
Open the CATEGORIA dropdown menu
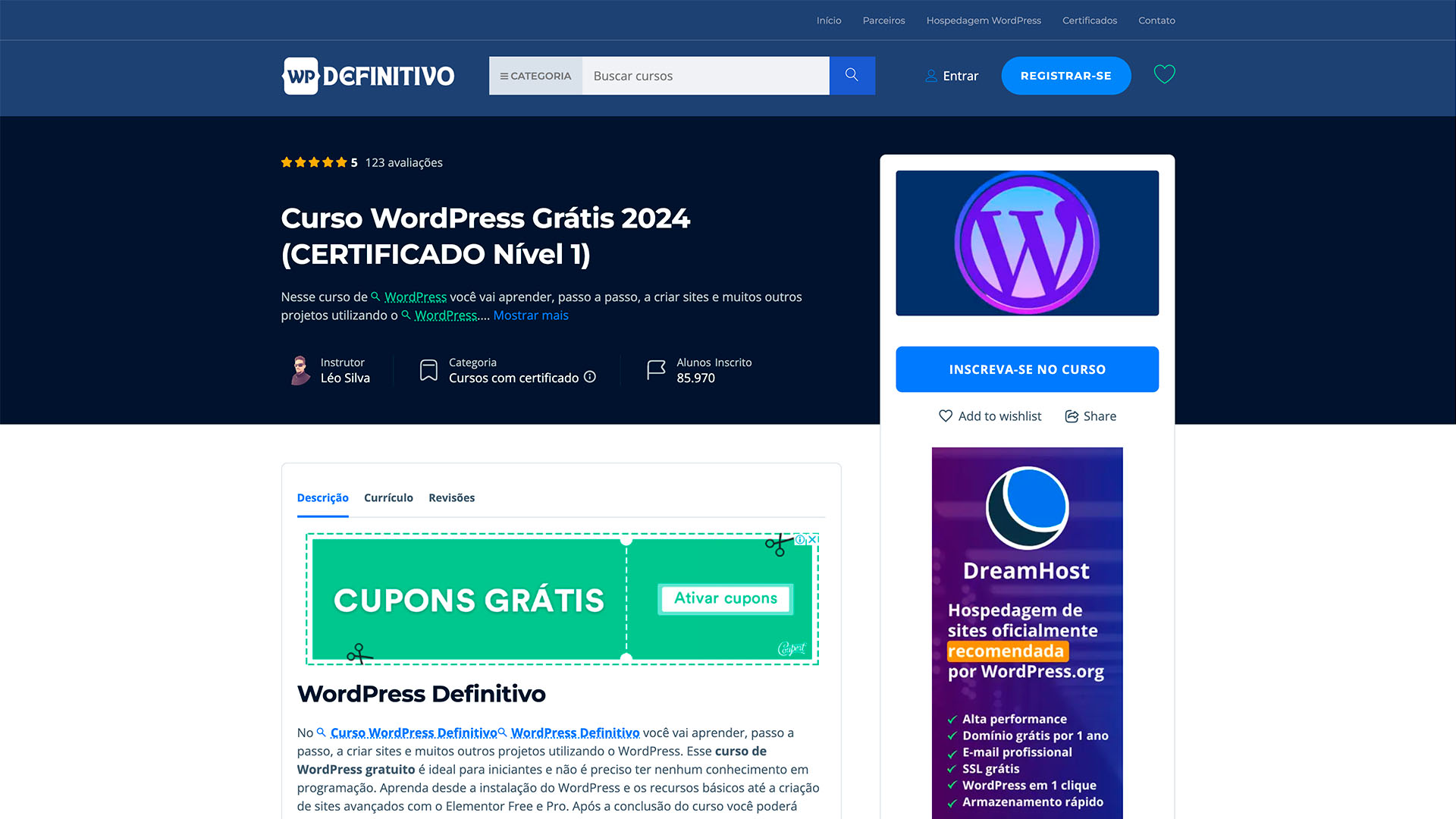click(x=535, y=76)
